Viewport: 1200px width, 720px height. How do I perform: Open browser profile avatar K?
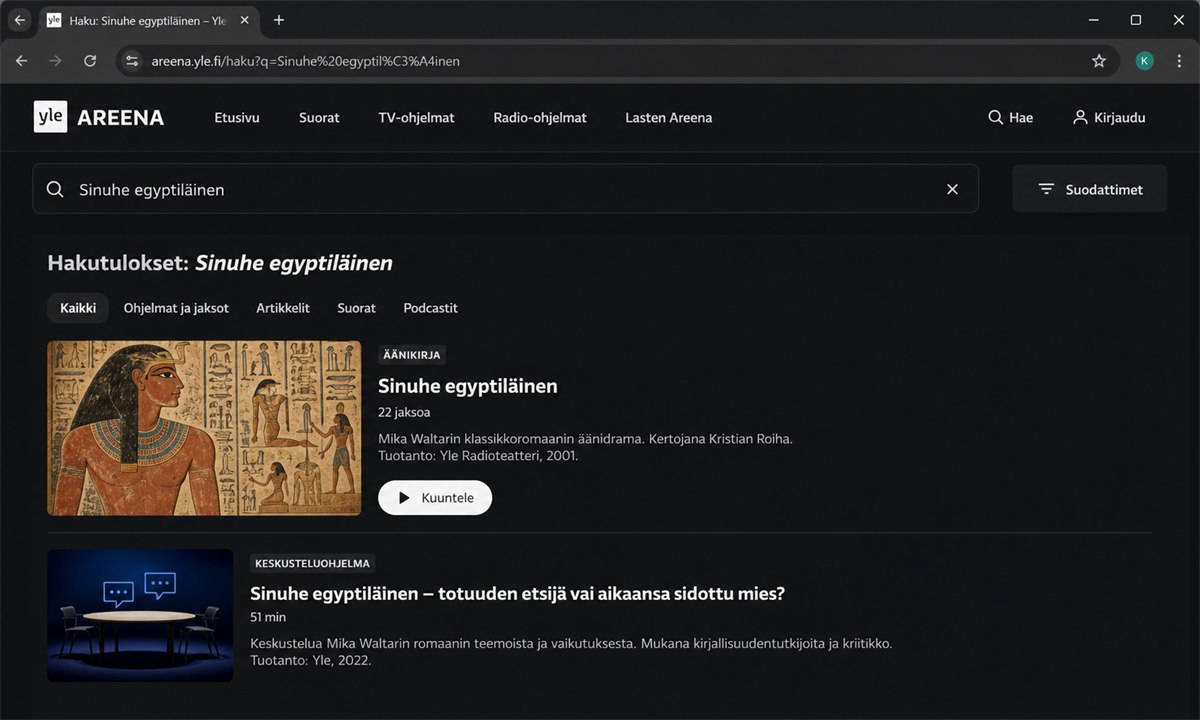(1145, 61)
